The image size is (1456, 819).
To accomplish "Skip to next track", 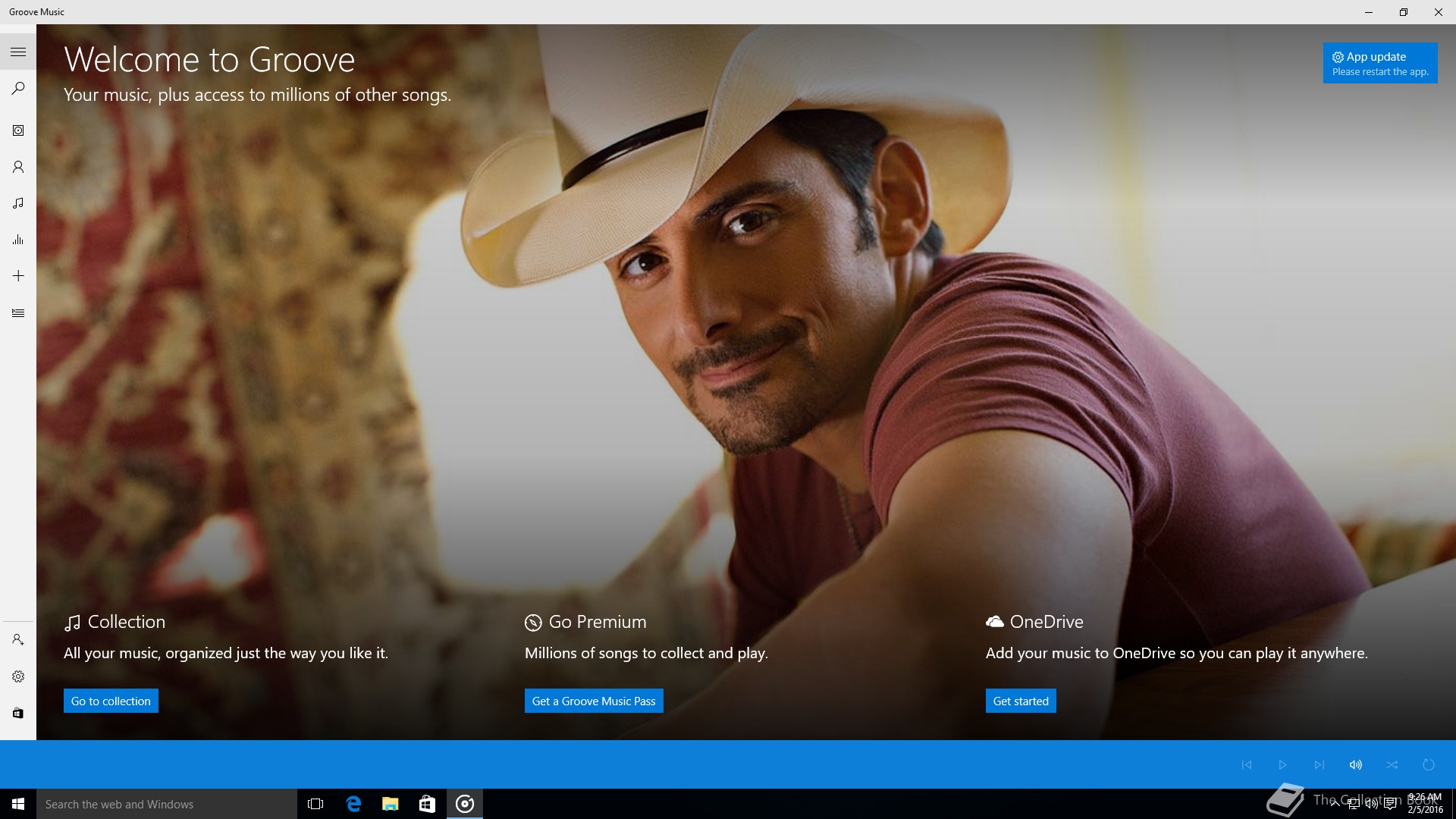I will point(1319,764).
